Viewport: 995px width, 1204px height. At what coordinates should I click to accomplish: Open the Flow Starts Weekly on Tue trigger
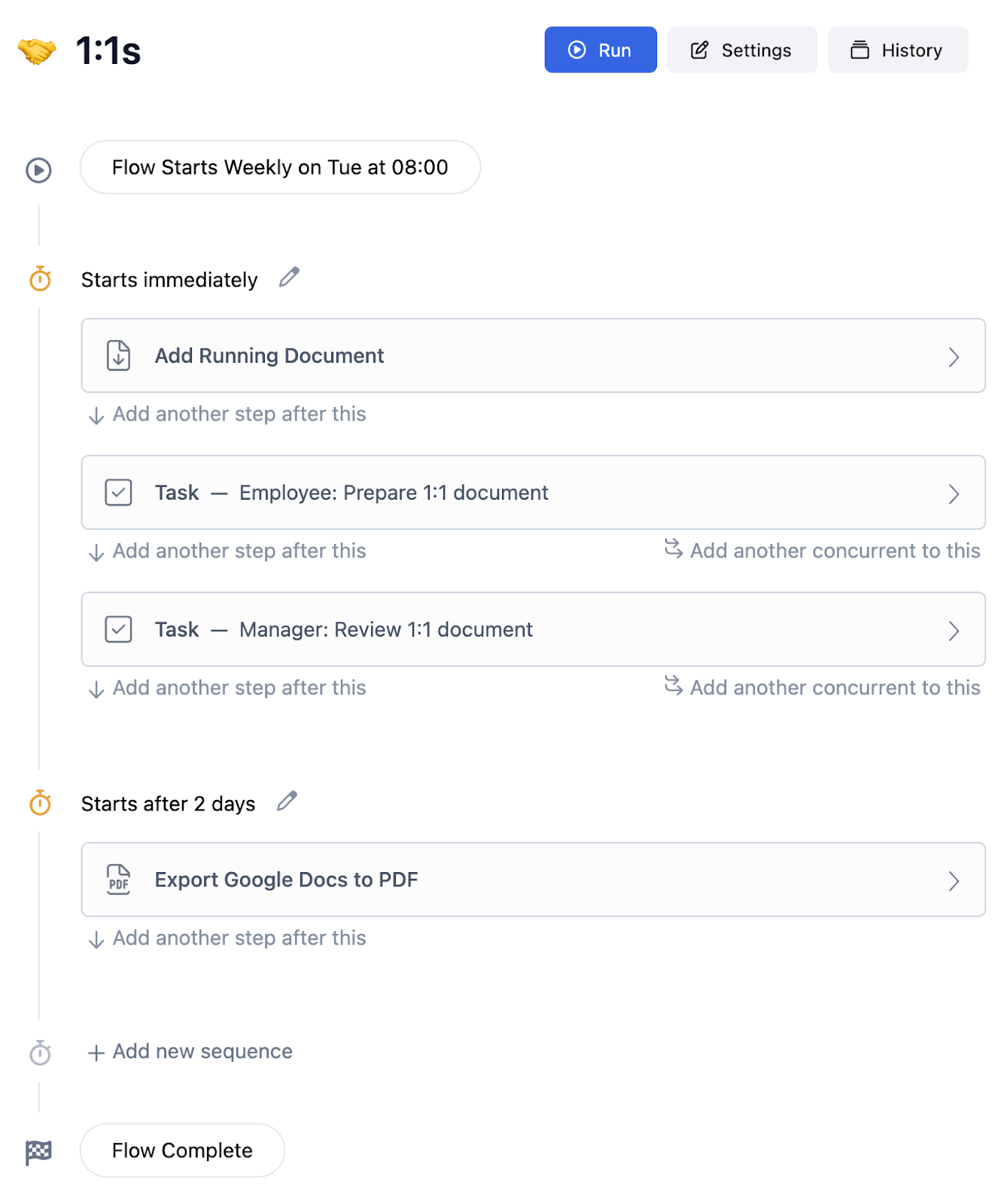[x=280, y=167]
